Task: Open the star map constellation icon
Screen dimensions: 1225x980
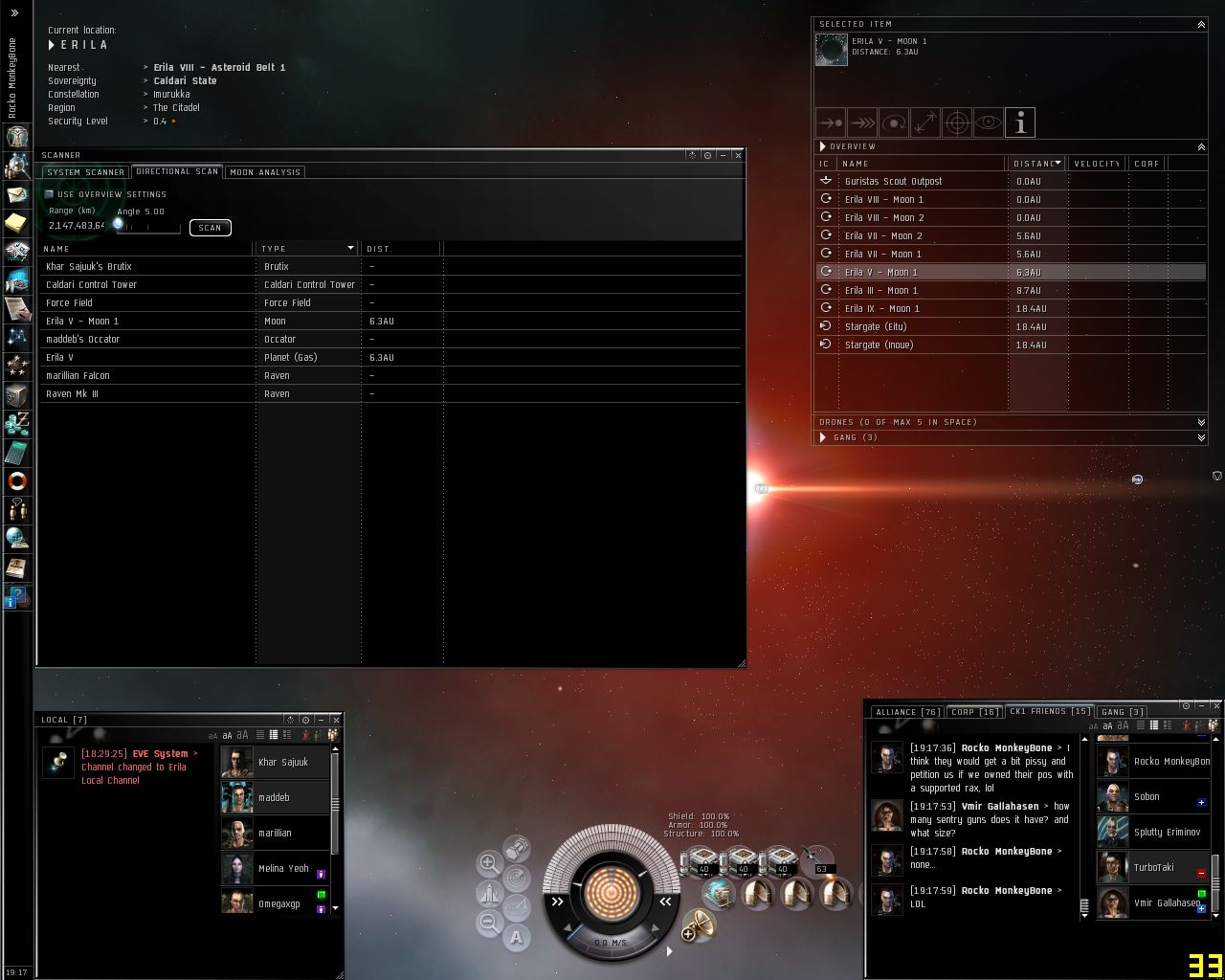Action: tap(17, 337)
